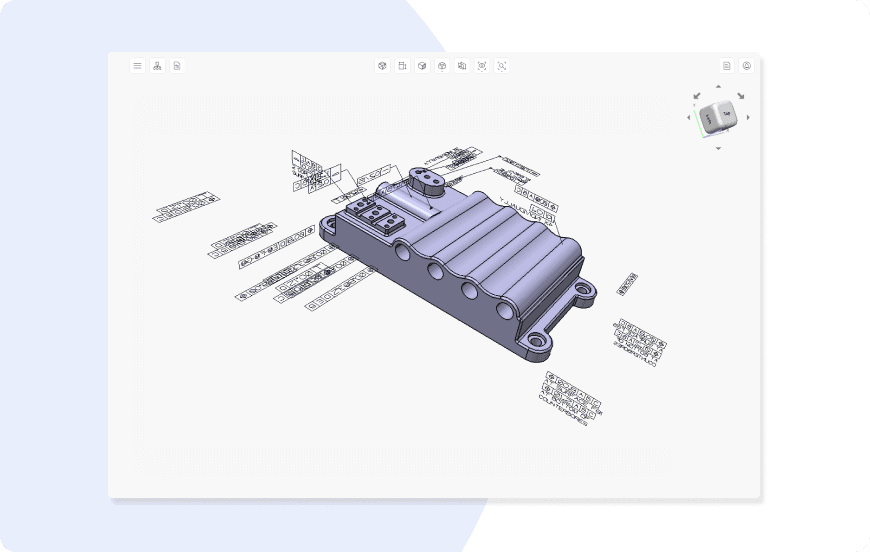Click the clockwise roll arrow near view cube
The width and height of the screenshot is (870, 552).
click(x=740, y=96)
